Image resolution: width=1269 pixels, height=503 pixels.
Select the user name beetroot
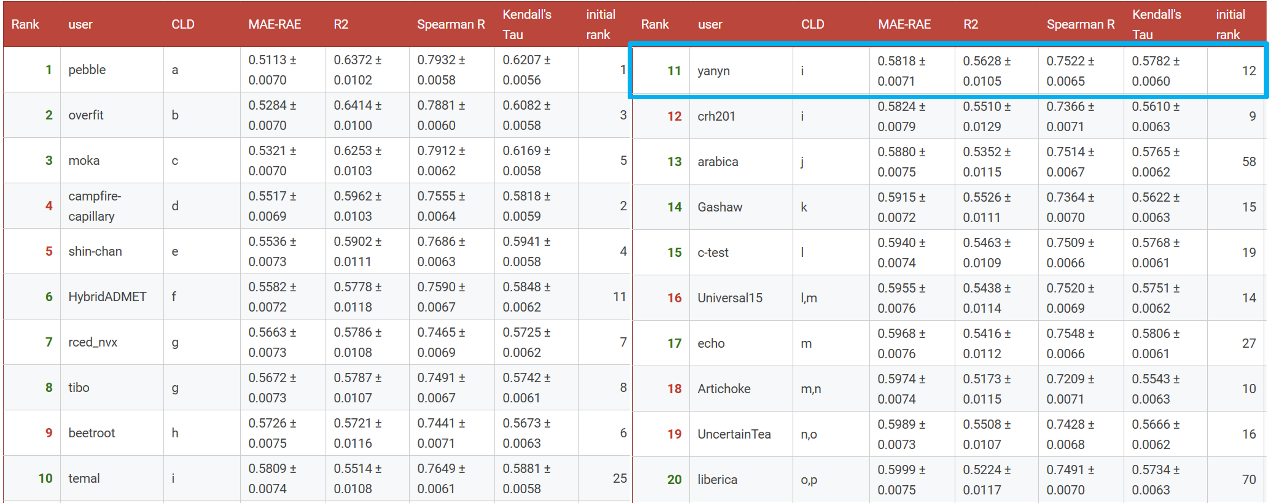pos(91,433)
